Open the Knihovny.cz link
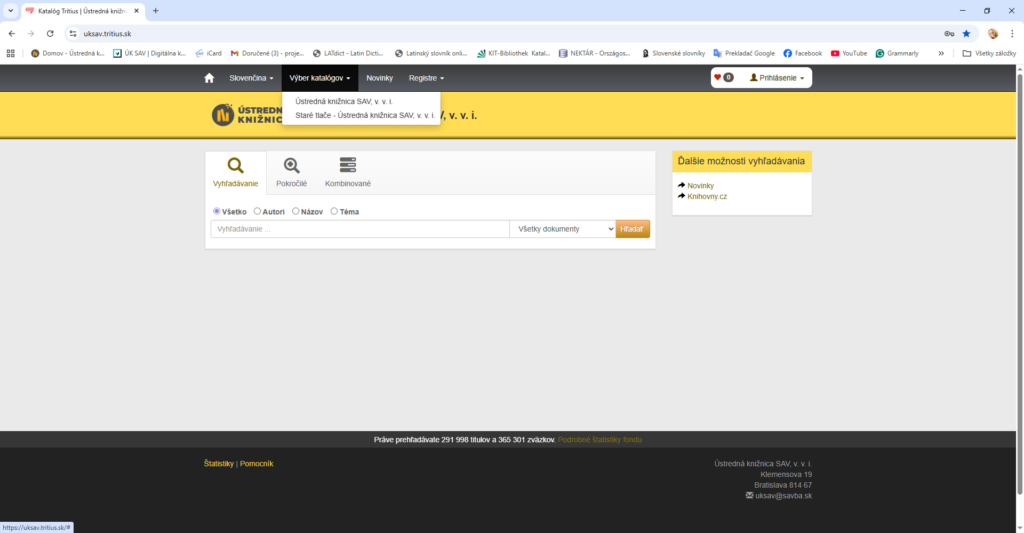The image size is (1024, 533). click(706, 196)
